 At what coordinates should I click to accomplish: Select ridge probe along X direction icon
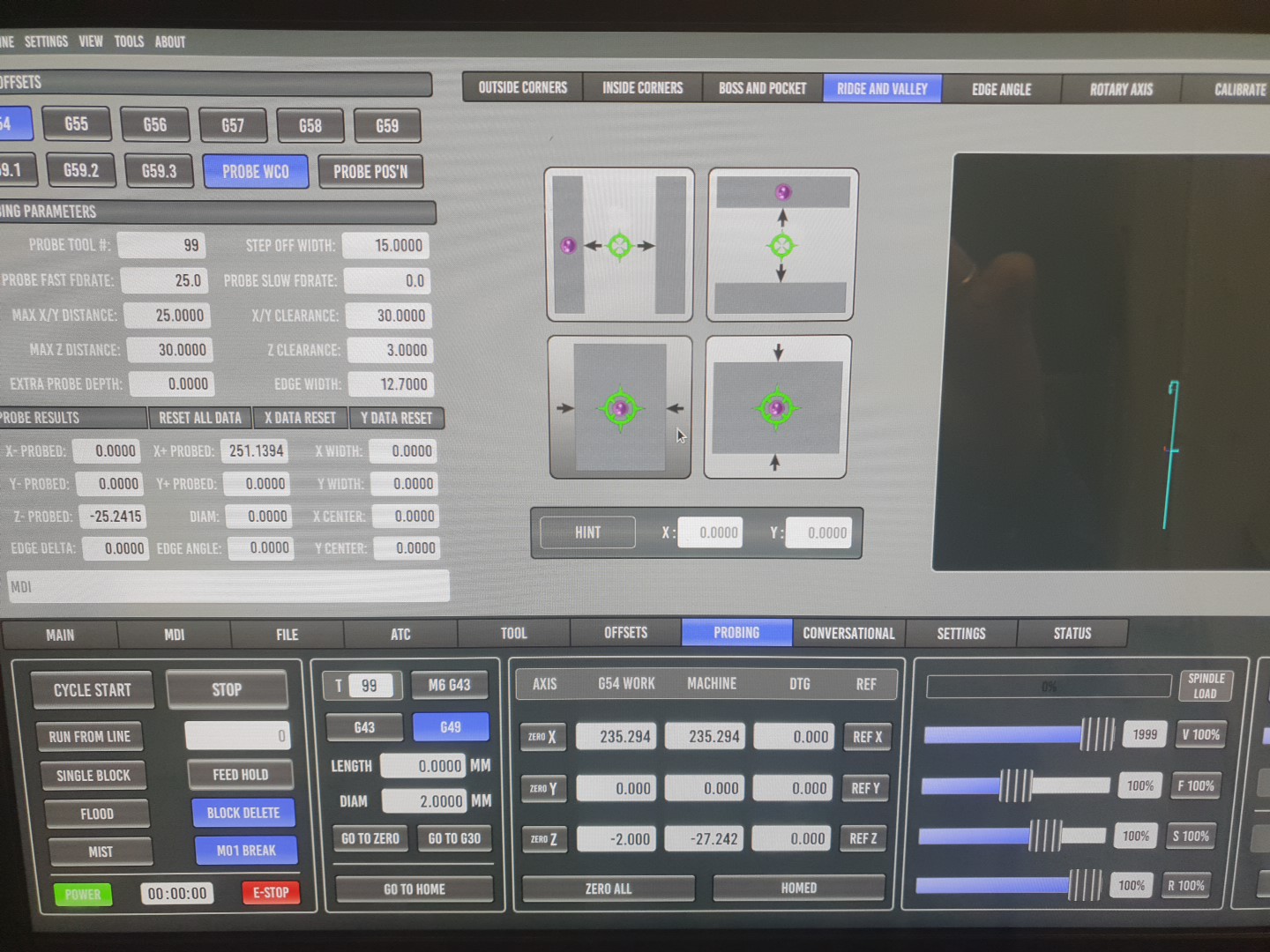click(x=620, y=407)
